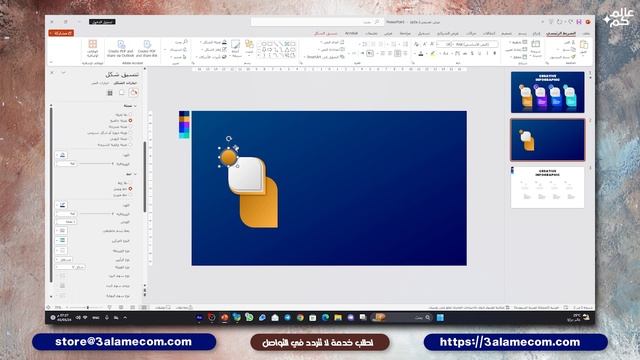Open Join type dropdown
Screen dimensions: 640x360
pyautogui.click(x=71, y=267)
